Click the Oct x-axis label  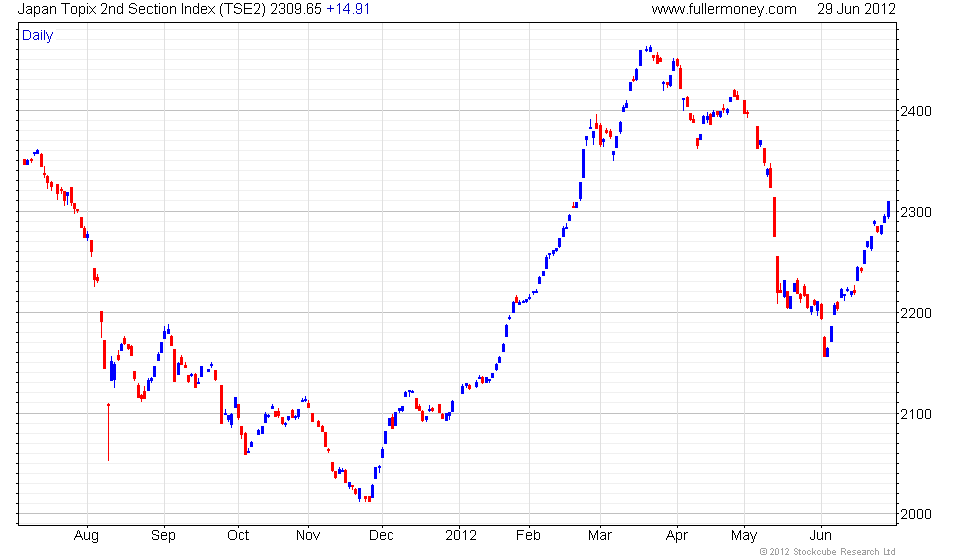click(238, 536)
